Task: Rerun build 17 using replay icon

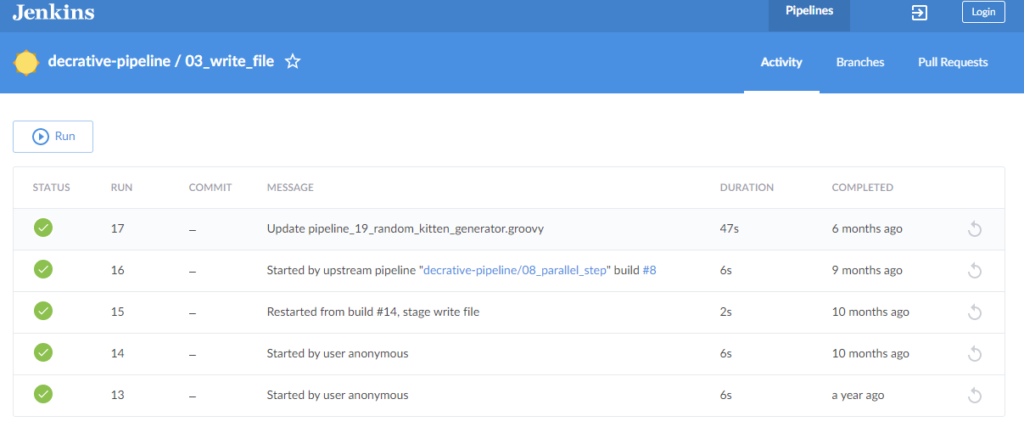Action: pos(975,229)
